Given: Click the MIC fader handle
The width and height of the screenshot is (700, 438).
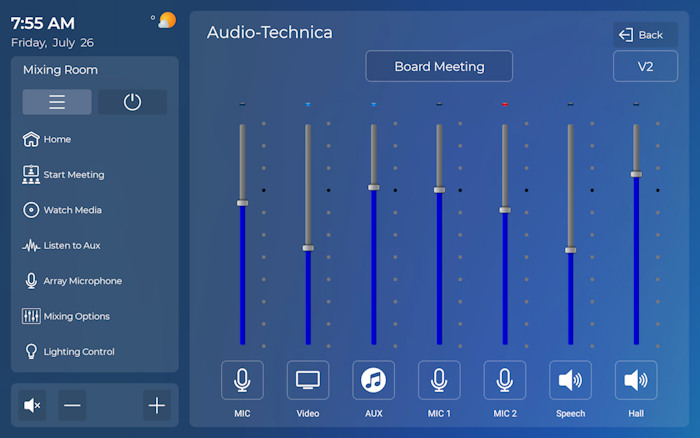Looking at the screenshot, I should [242, 203].
